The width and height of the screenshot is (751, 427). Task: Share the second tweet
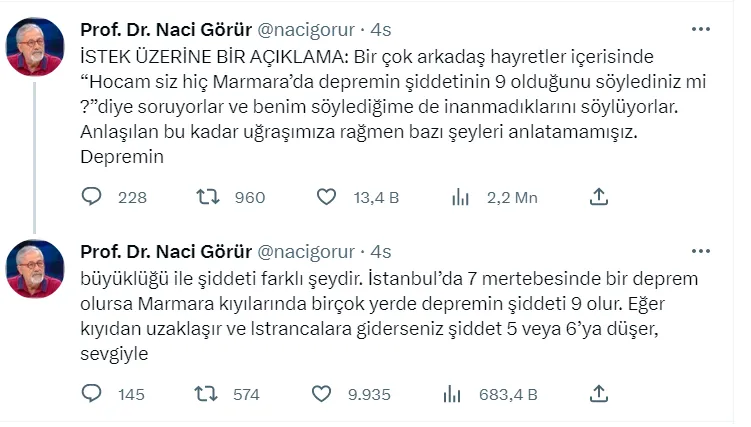(x=599, y=393)
